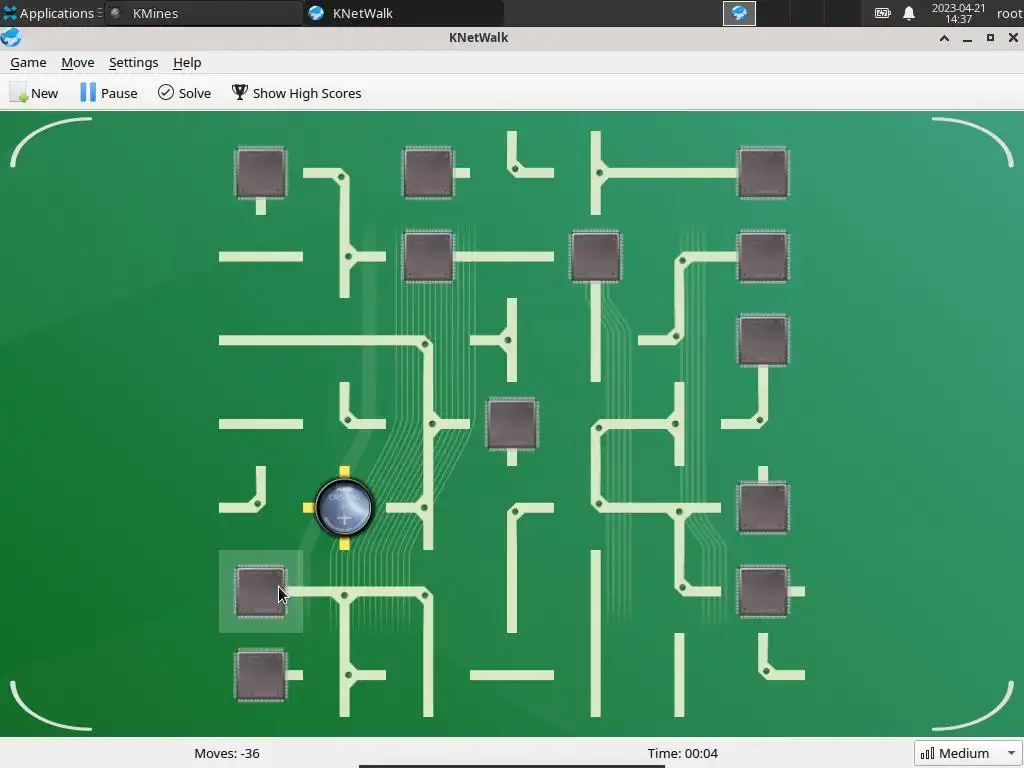Open the Help menu
Screen dimensions: 1024x768
[x=187, y=63]
